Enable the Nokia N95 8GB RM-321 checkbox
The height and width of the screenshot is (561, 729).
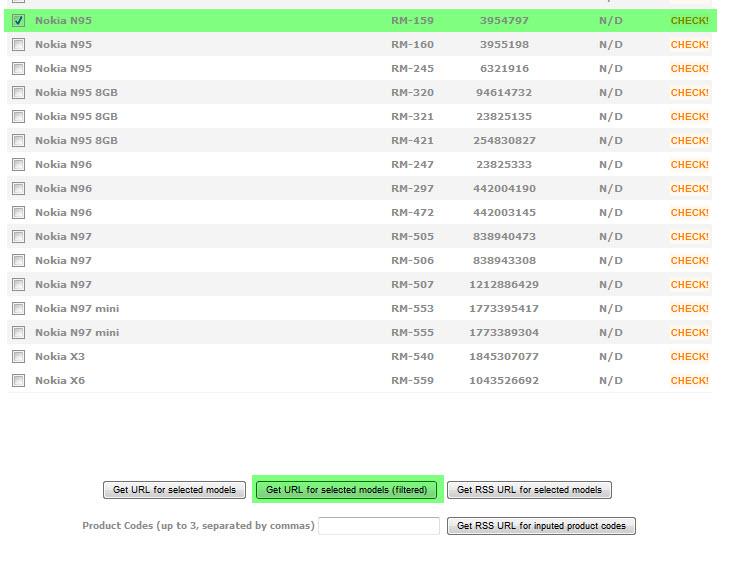tap(19, 117)
